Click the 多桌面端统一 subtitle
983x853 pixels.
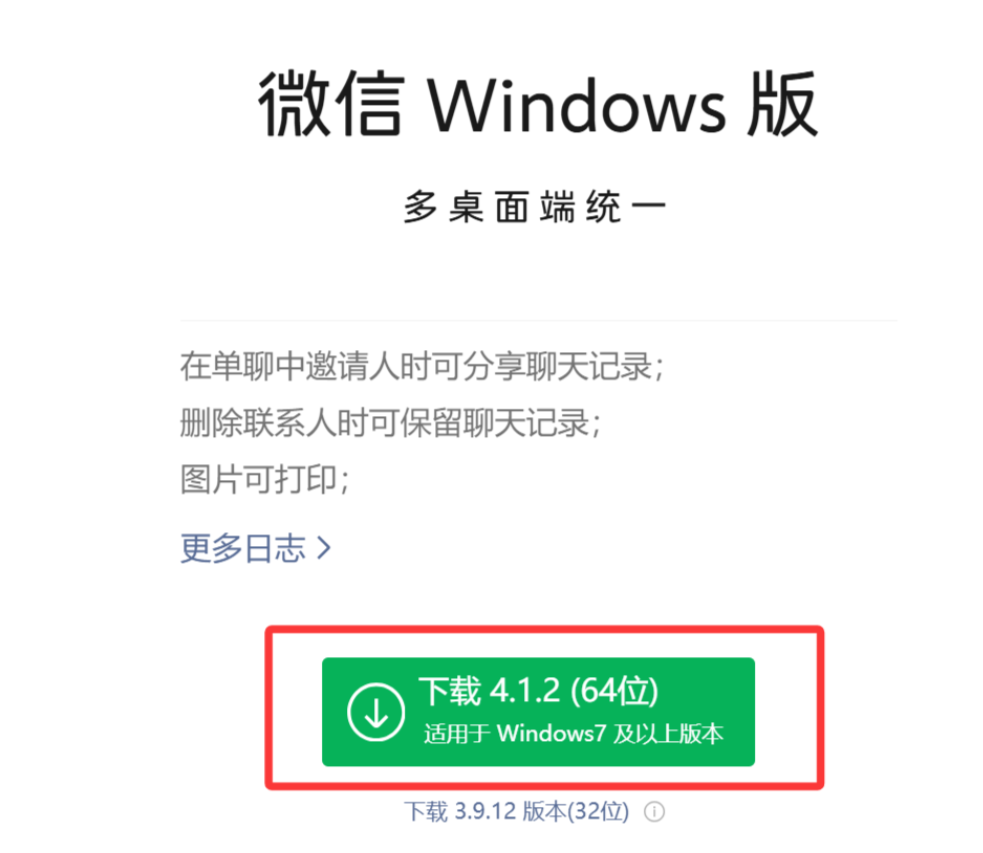click(x=534, y=207)
